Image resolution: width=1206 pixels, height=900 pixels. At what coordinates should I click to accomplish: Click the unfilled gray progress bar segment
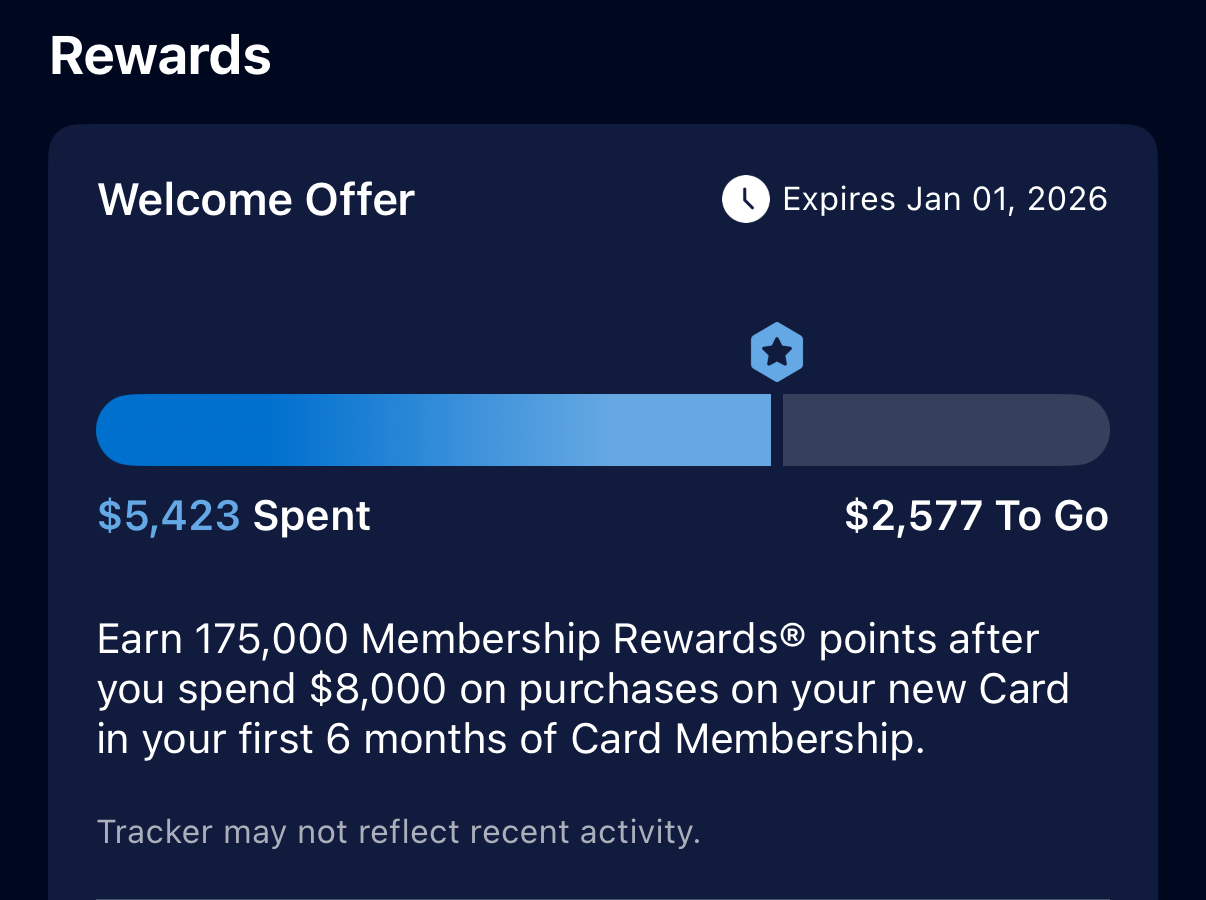point(945,430)
